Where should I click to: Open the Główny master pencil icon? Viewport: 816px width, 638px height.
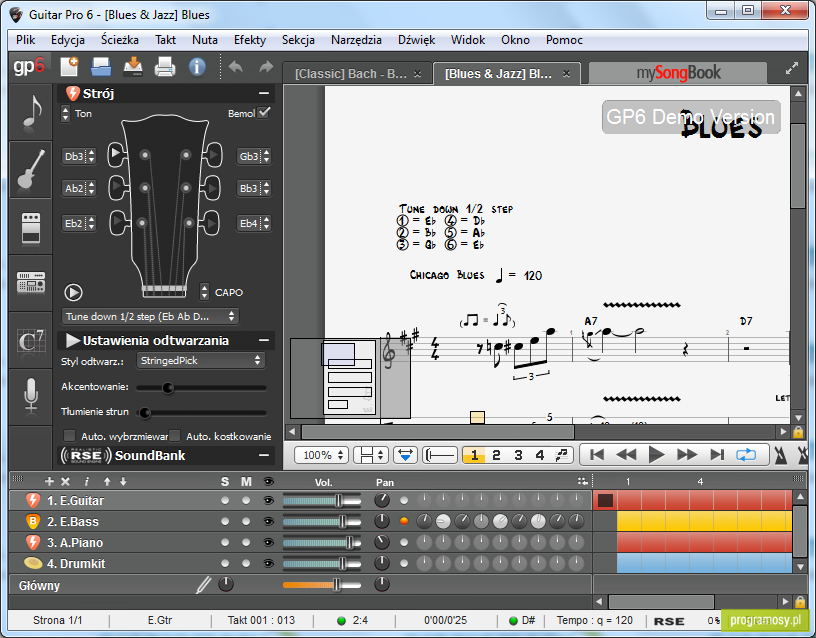[x=203, y=585]
